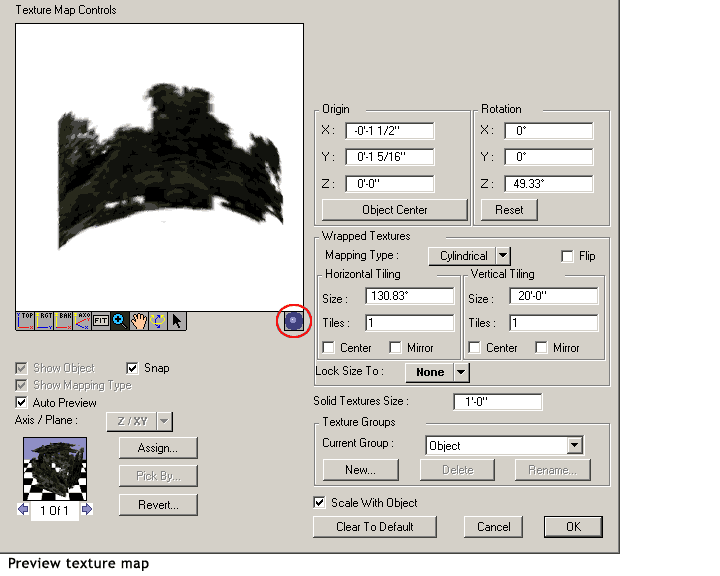The width and height of the screenshot is (720, 576).
Task: Click Horizontal Tiling Tiles field
Action: click(410, 322)
